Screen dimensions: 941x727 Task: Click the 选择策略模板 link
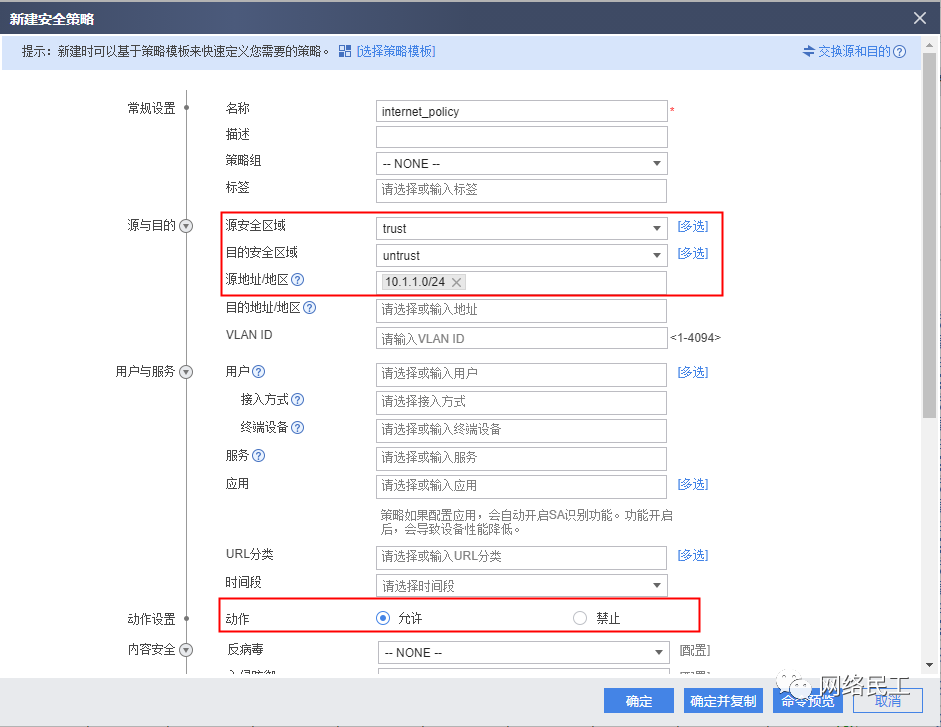pyautogui.click(x=396, y=52)
